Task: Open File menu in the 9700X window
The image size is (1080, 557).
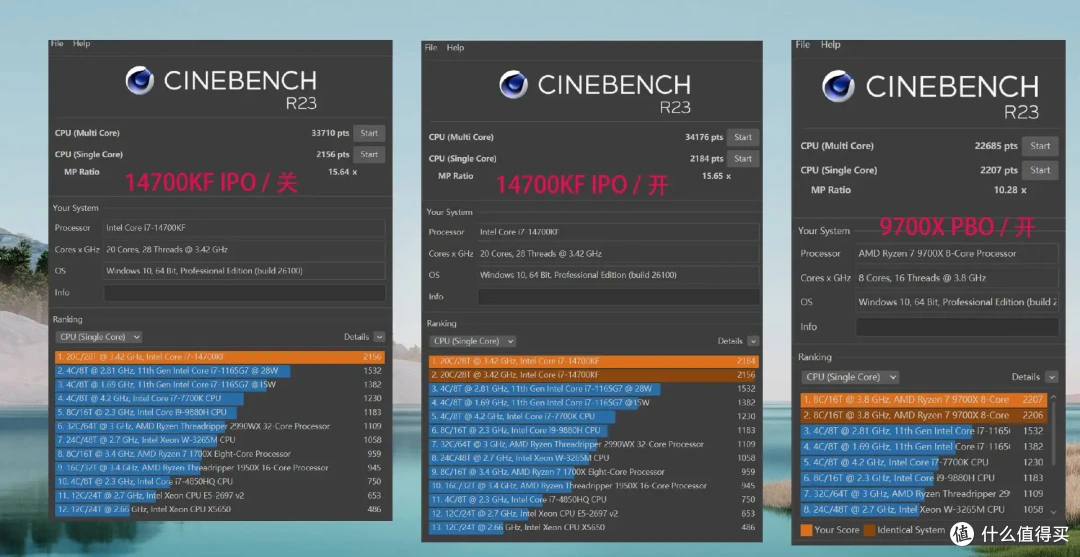Action: [x=802, y=44]
